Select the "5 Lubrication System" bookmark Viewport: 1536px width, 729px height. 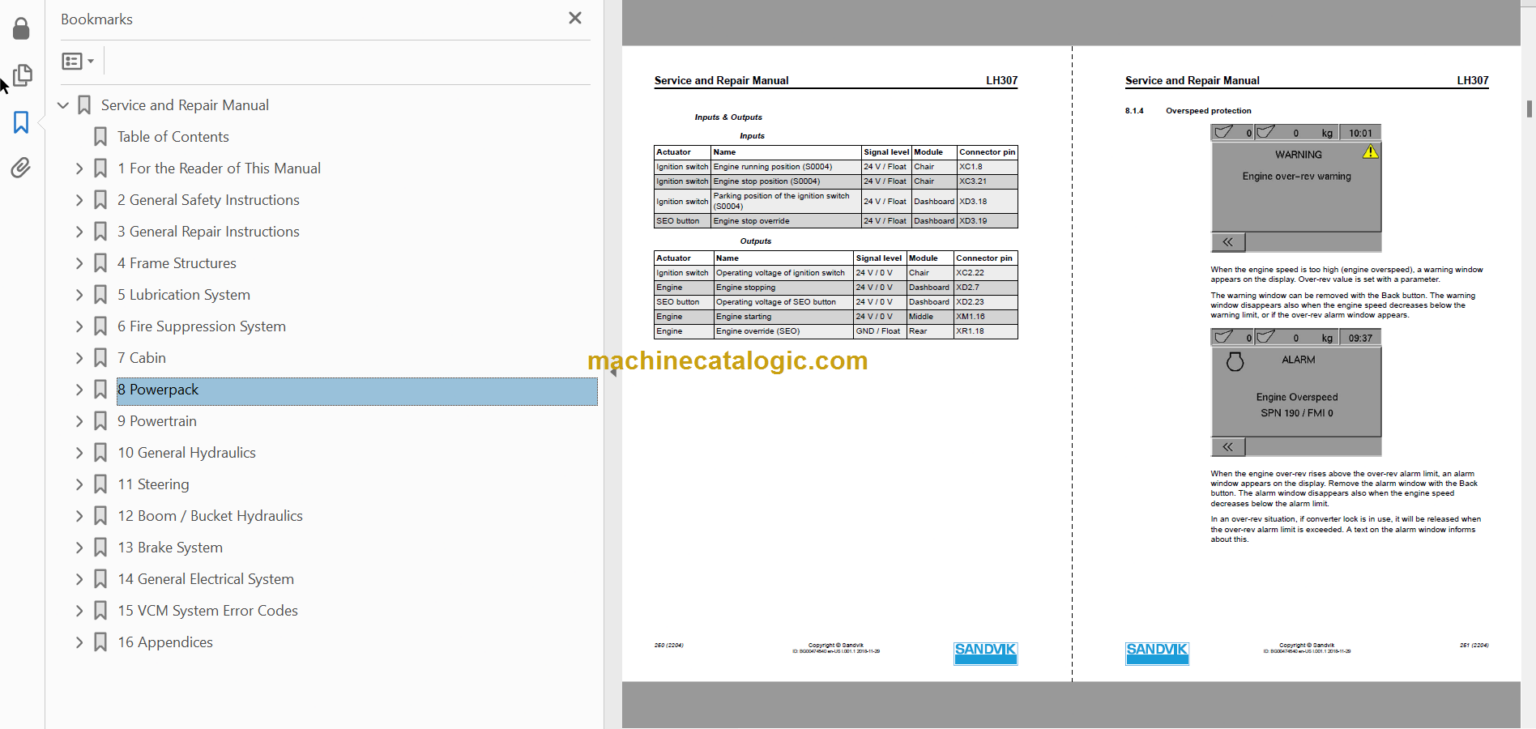pos(183,294)
